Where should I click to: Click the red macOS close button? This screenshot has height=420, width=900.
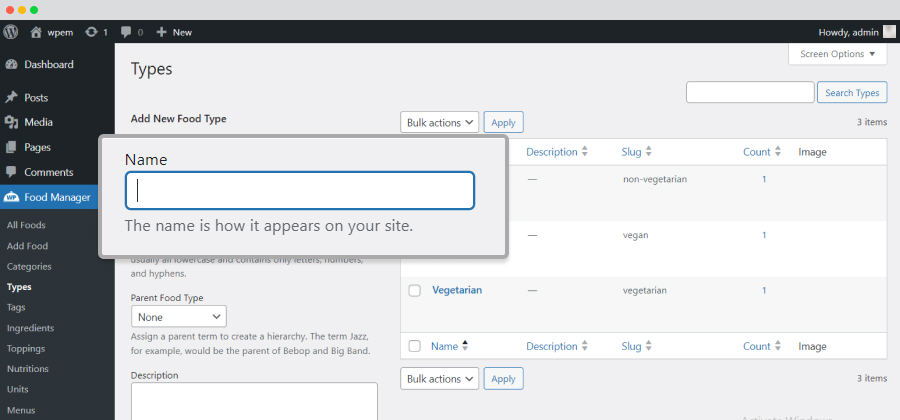point(10,10)
